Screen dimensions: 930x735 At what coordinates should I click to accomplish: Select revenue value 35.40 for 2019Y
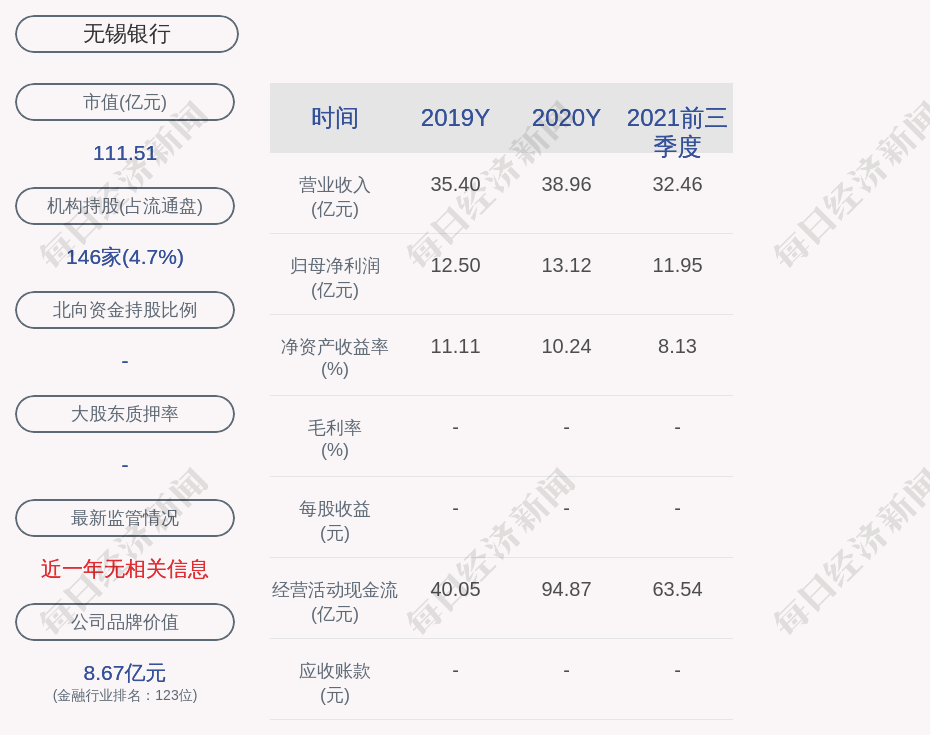(456, 184)
